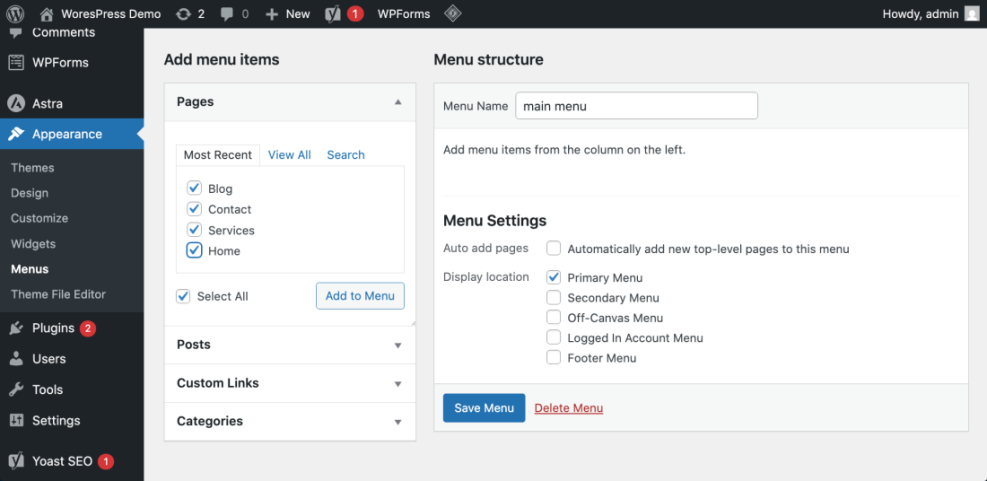Switch to the View All tab
This screenshot has height=481, width=987.
[290, 155]
